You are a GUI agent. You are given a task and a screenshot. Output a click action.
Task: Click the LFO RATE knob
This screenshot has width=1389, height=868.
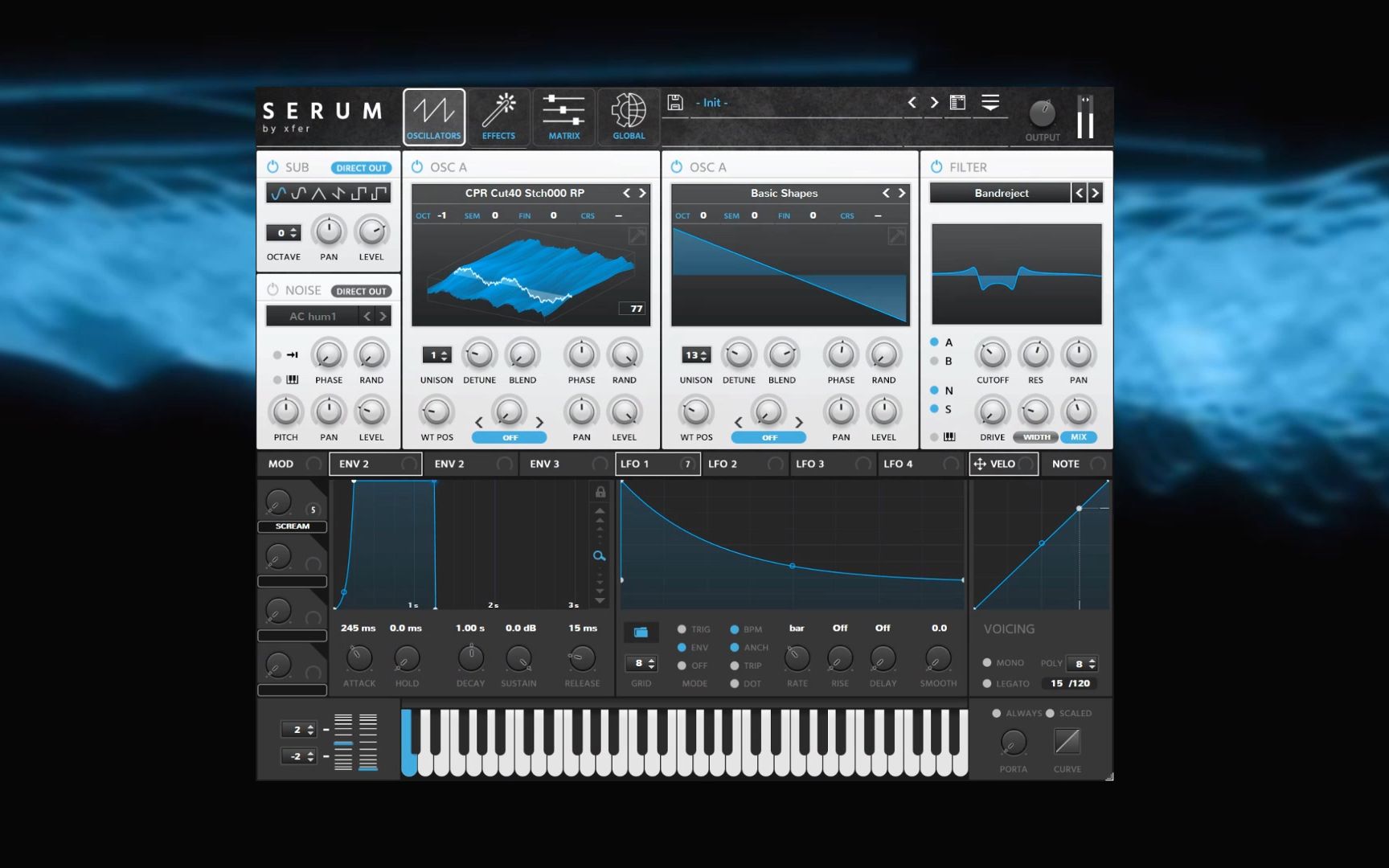[797, 658]
